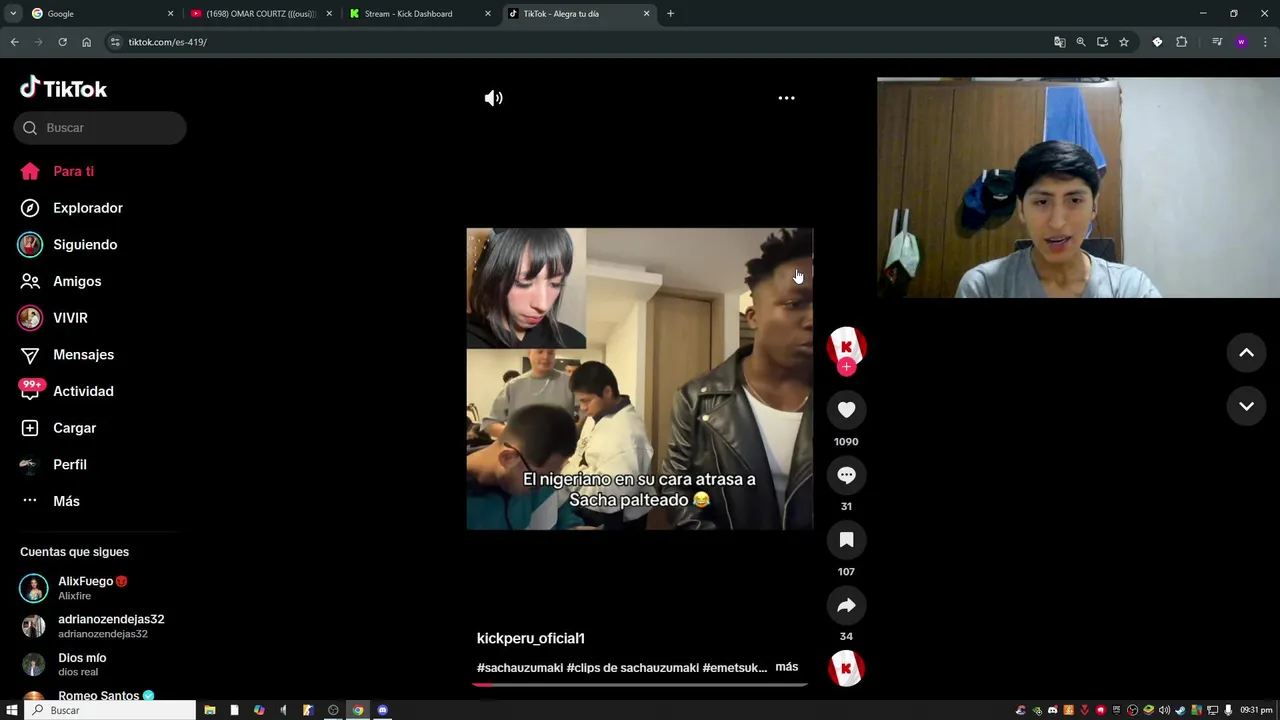This screenshot has height=720, width=1280.
Task: Open the purple W Chrome profile
Action: (1241, 42)
